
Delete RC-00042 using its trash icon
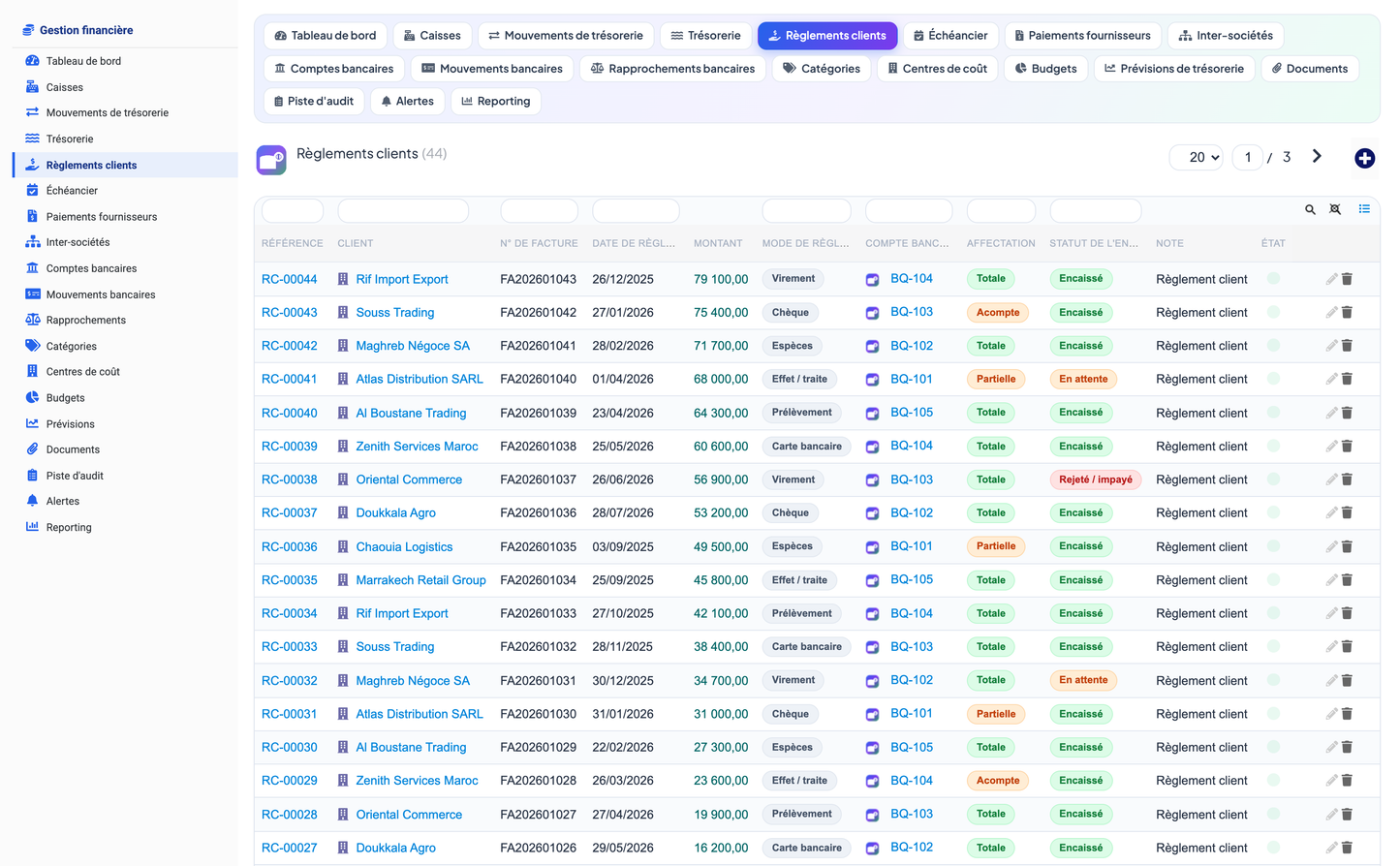[x=1347, y=346]
